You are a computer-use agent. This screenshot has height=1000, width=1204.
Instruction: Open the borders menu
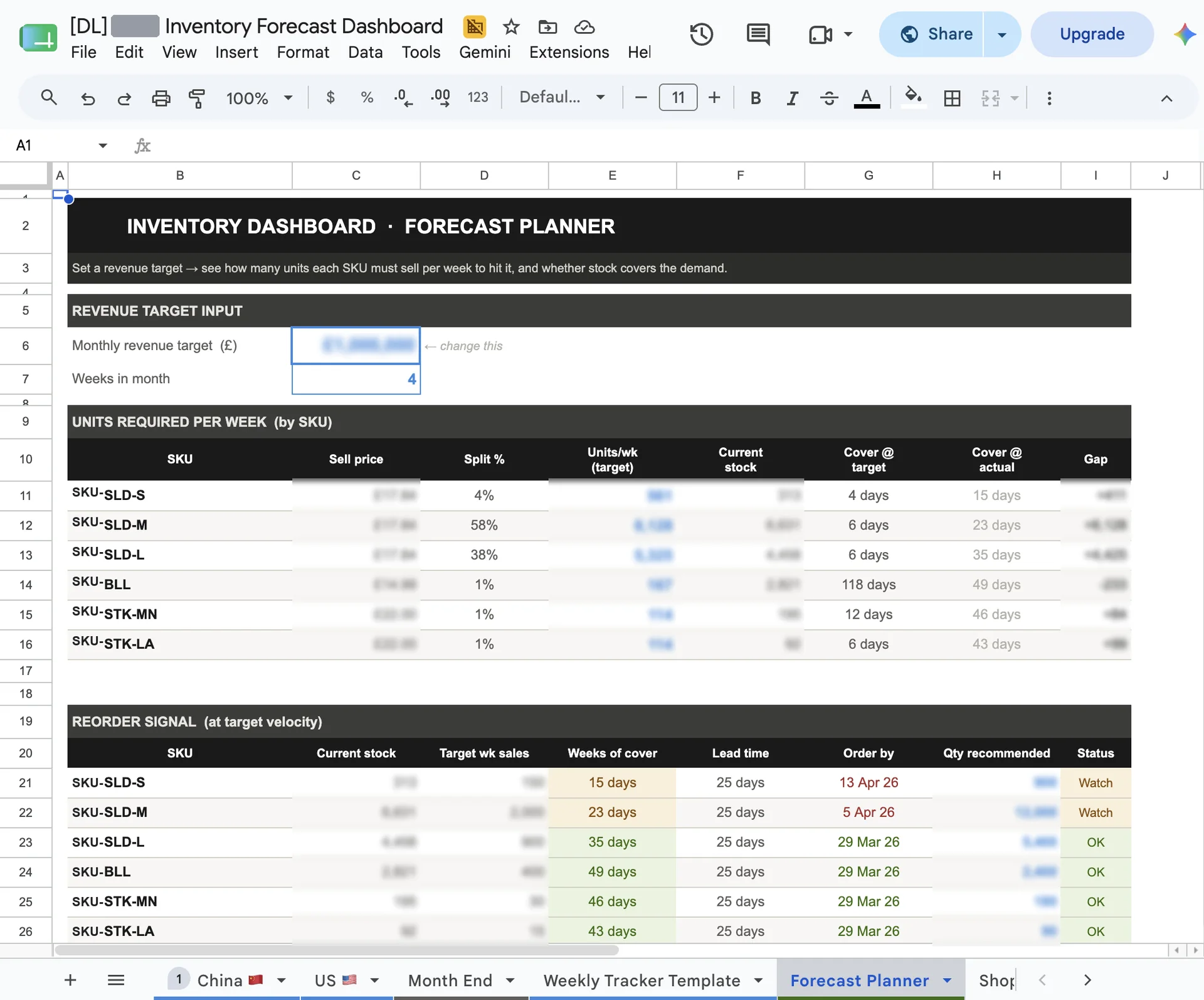[952, 98]
